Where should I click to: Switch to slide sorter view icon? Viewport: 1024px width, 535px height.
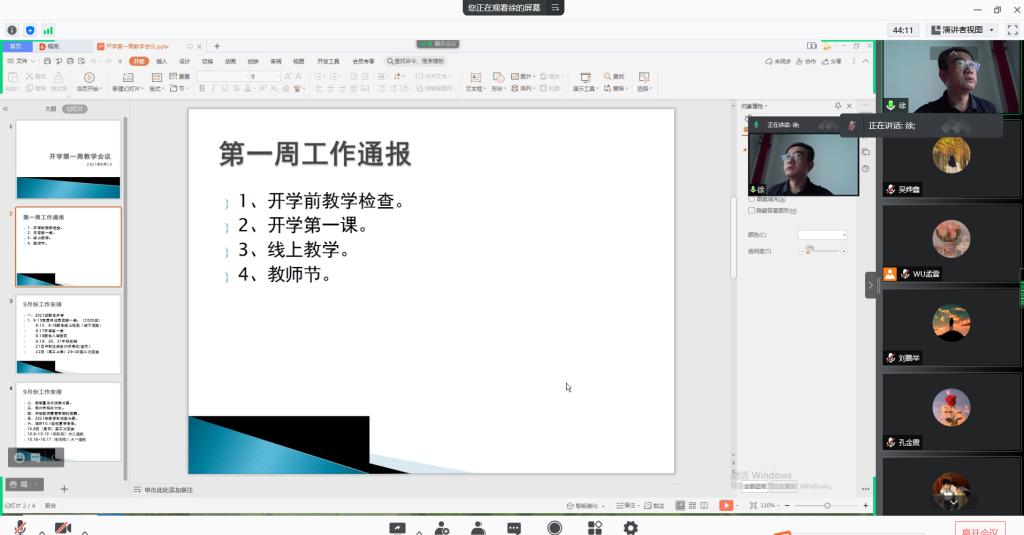[x=692, y=505]
